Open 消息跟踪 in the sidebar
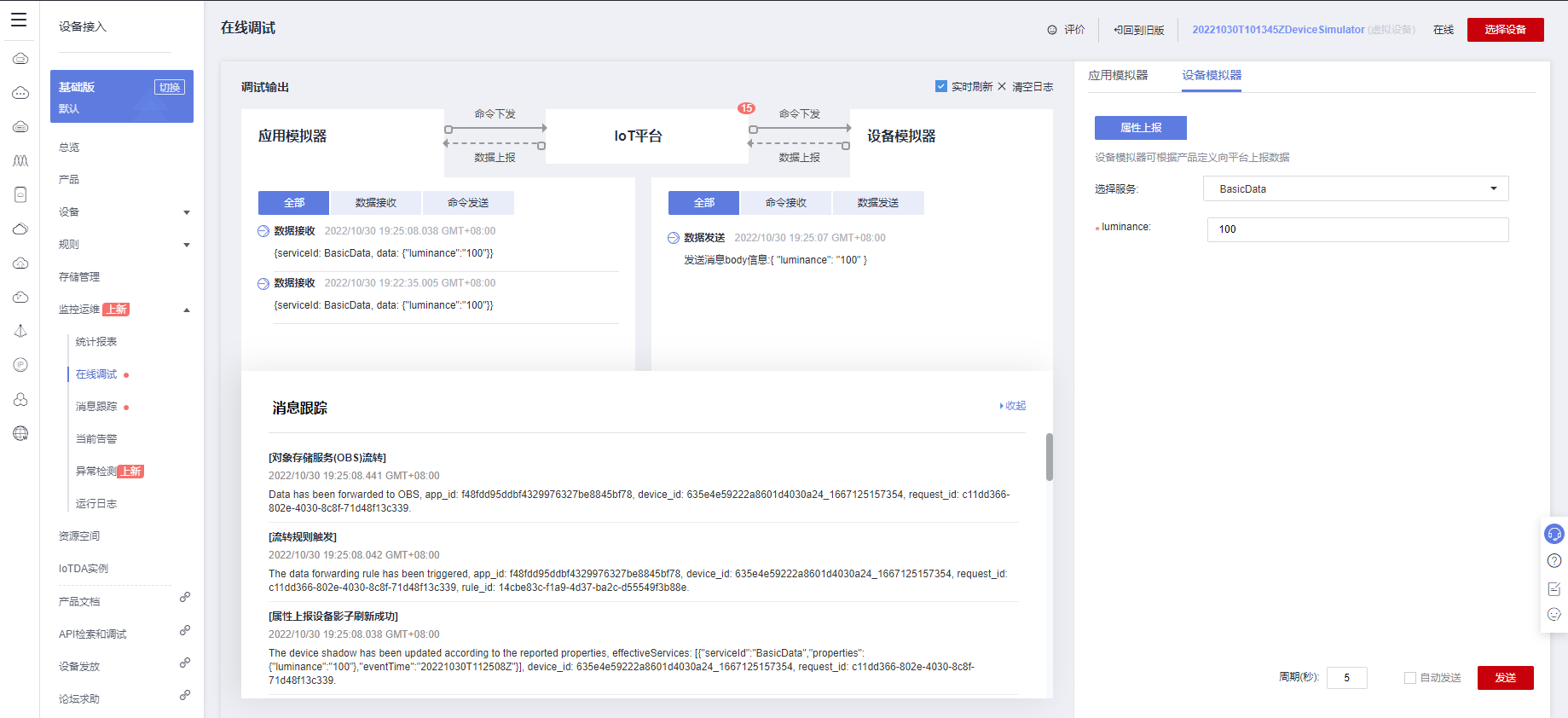 pyautogui.click(x=96, y=407)
